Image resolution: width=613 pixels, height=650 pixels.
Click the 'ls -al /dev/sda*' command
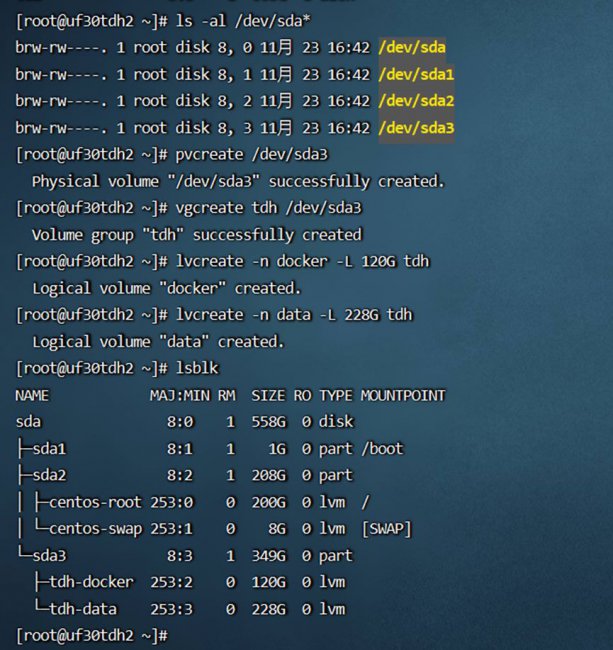243,21
